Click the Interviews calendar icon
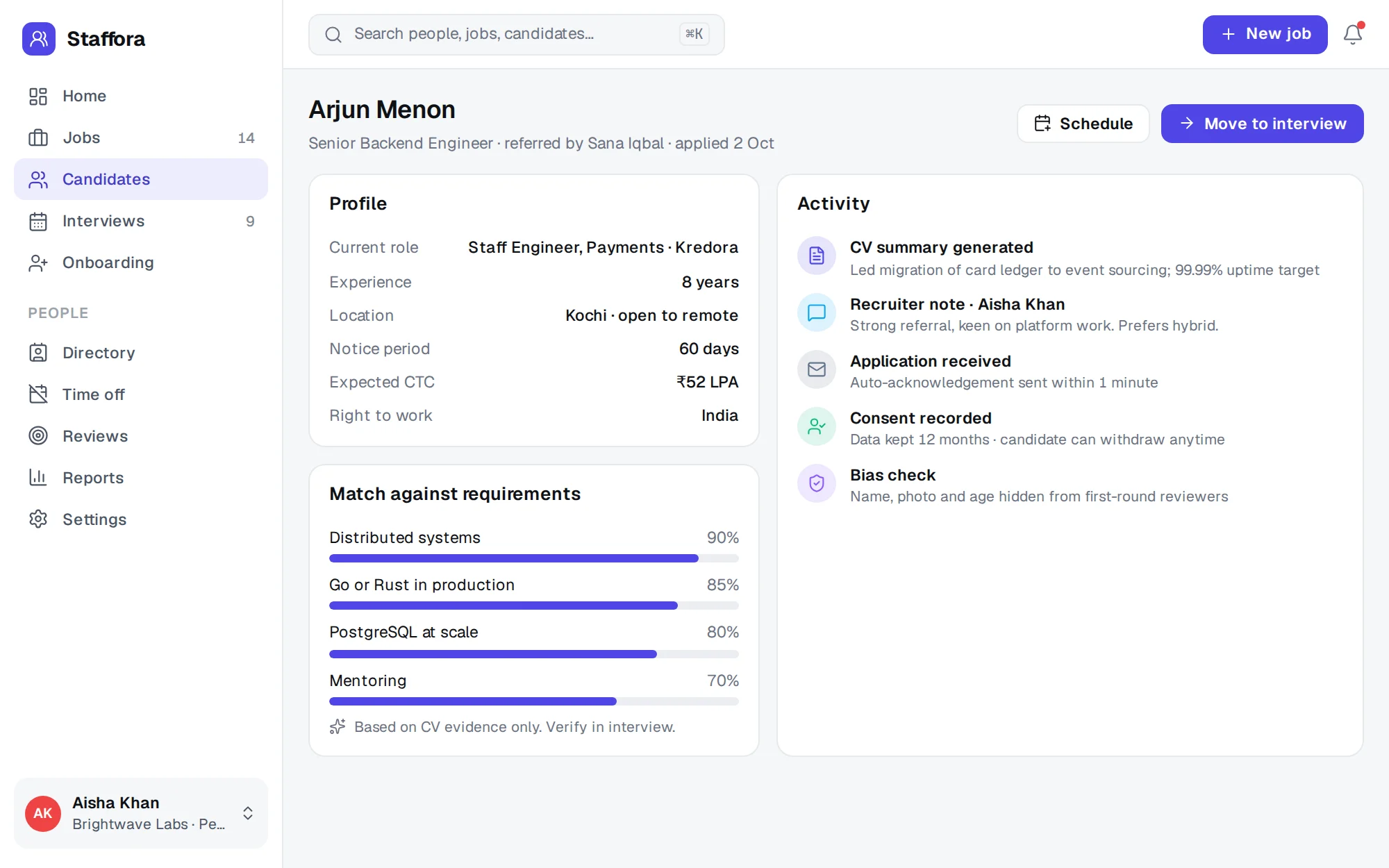Image resolution: width=1389 pixels, height=868 pixels. pos(38,221)
